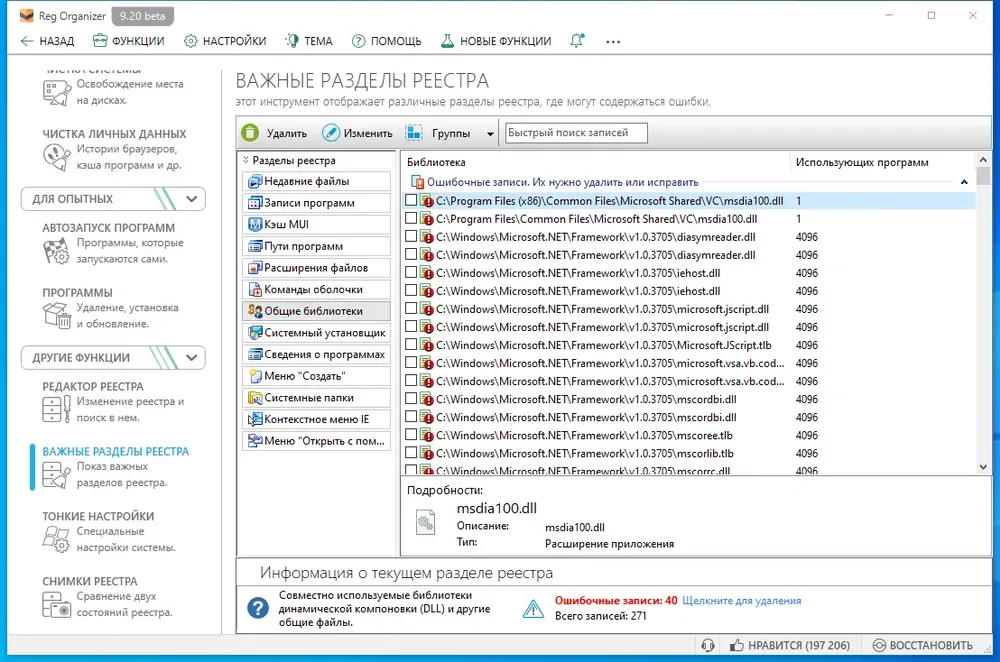
Task: Go back with НАЗАД
Action: click(x=47, y=41)
